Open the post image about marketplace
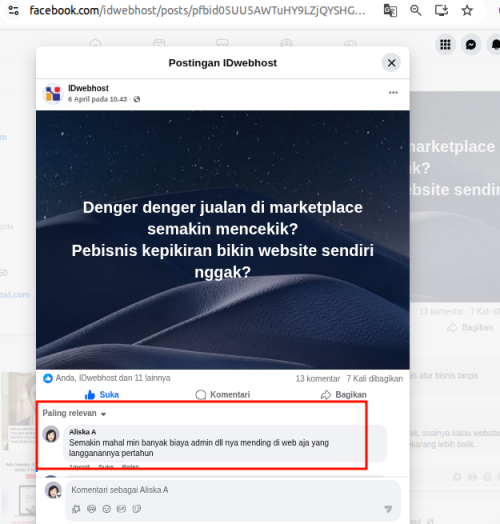 tap(223, 240)
